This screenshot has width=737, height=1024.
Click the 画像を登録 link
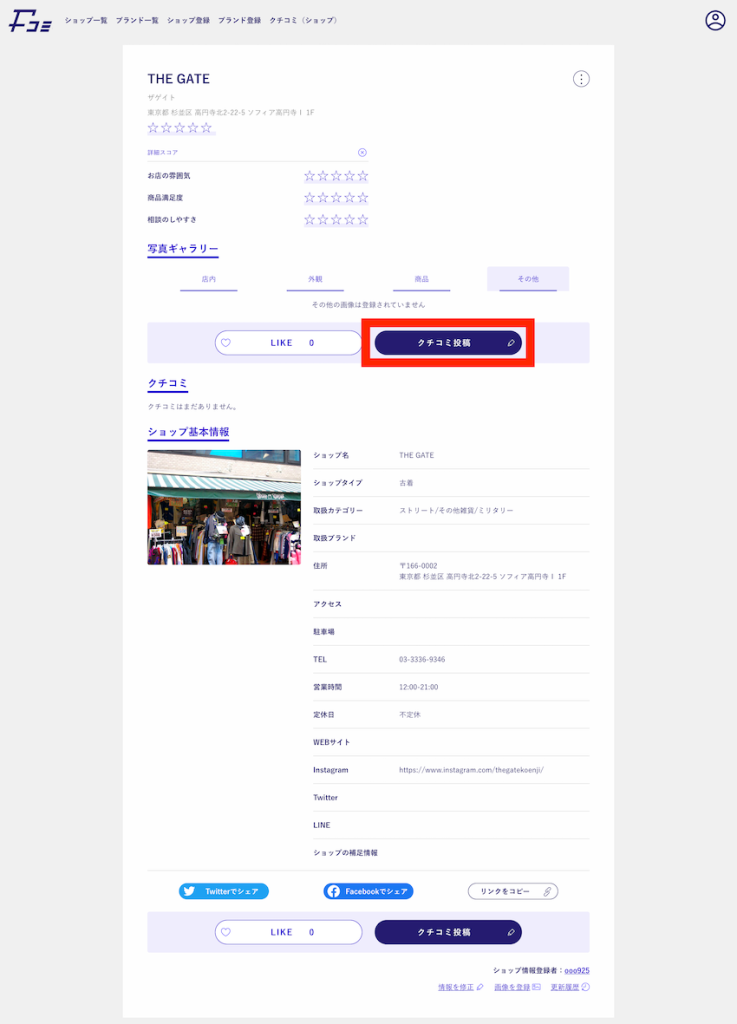(517, 987)
